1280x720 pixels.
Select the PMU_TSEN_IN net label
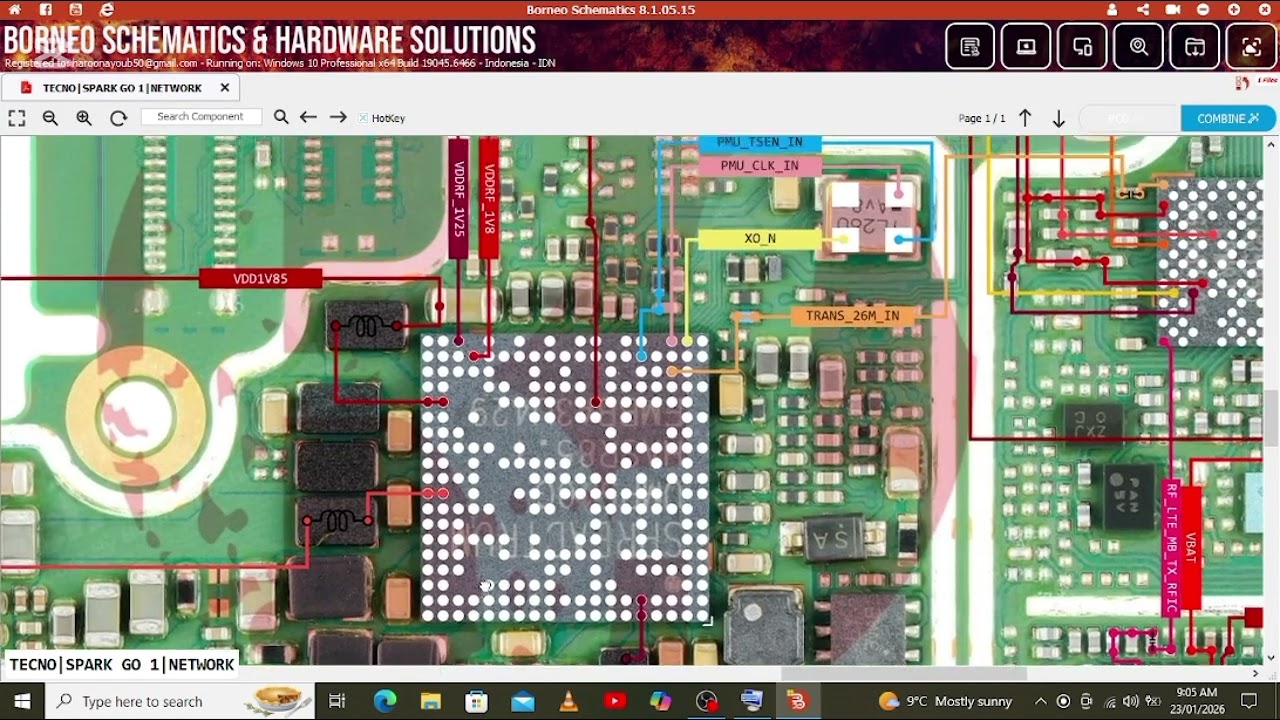760,143
